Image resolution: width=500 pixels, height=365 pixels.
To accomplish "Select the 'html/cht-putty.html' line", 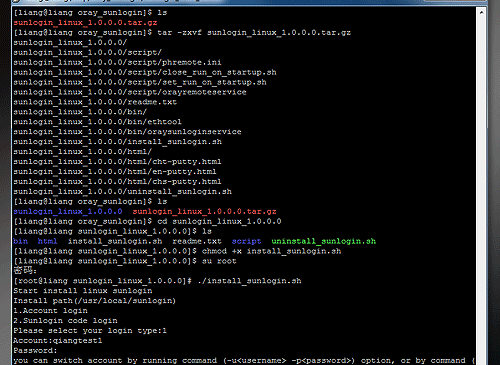I will point(117,162).
